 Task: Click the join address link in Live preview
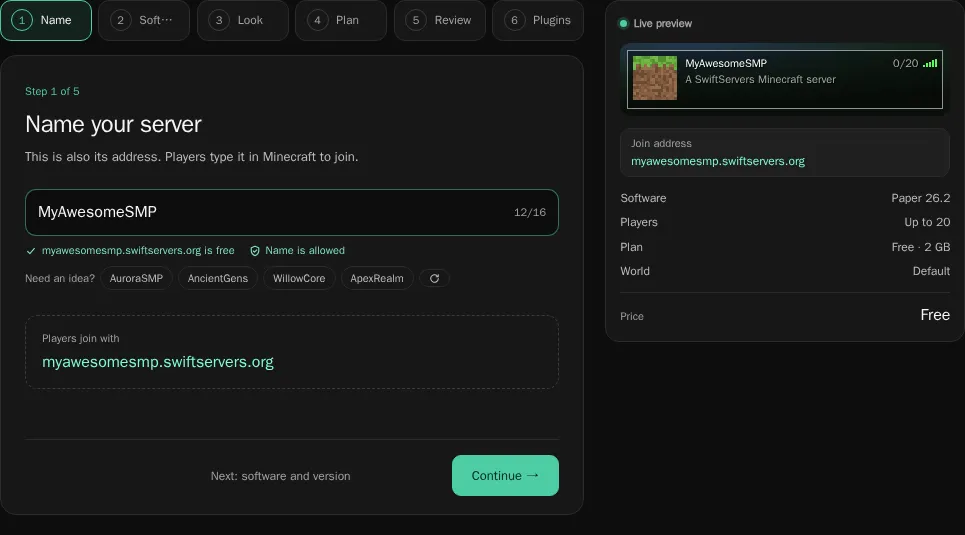tap(718, 161)
